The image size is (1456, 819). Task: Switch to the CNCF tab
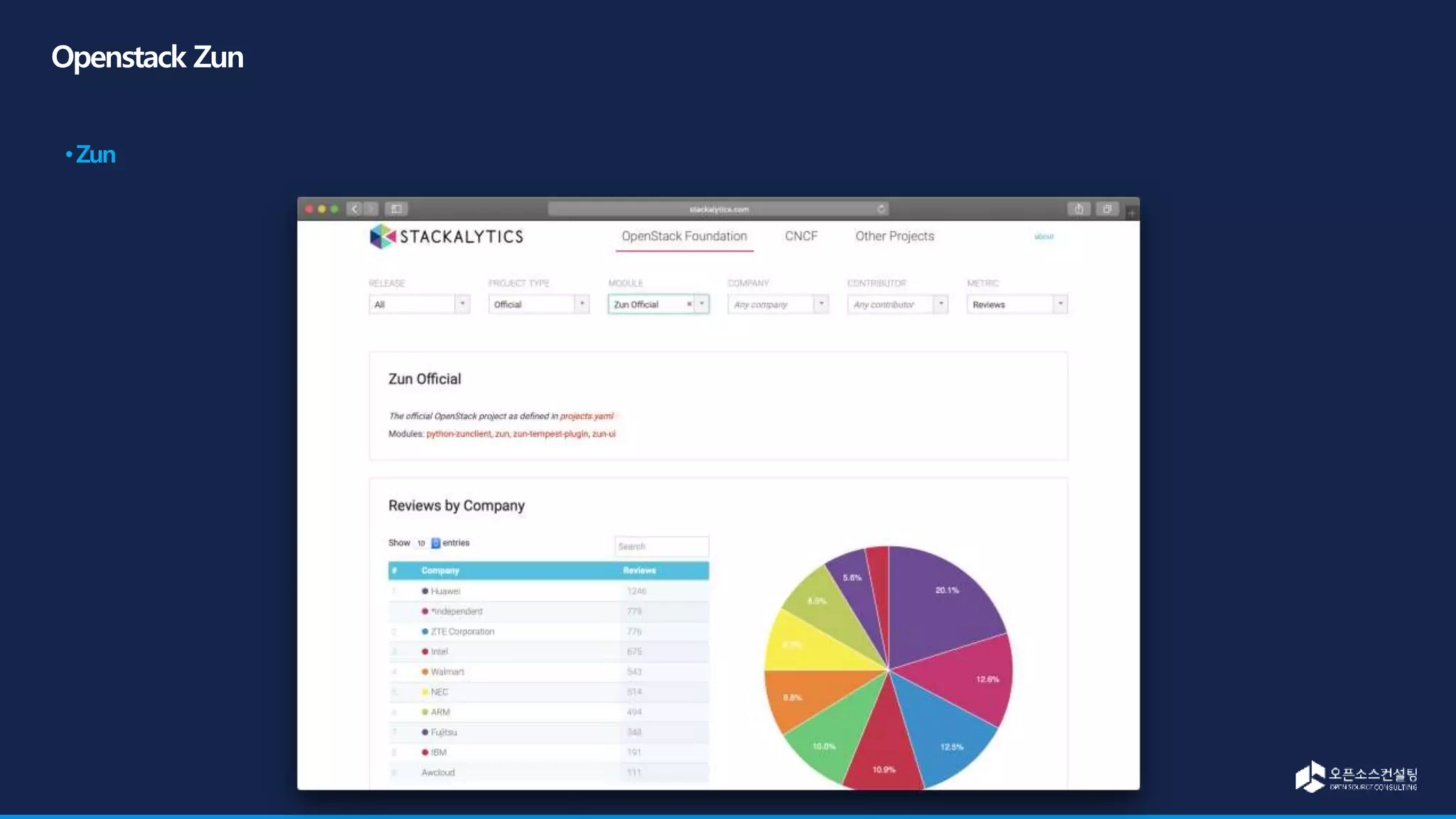point(801,236)
